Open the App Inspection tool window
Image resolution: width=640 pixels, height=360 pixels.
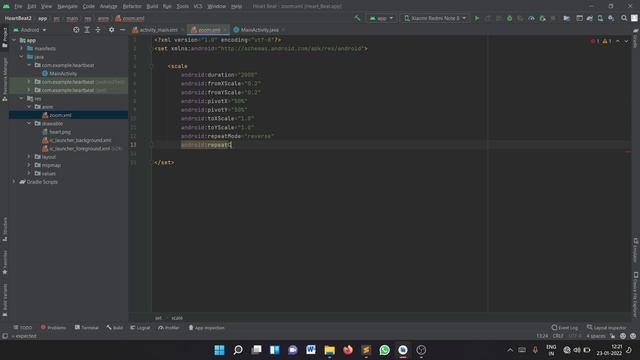(206, 328)
